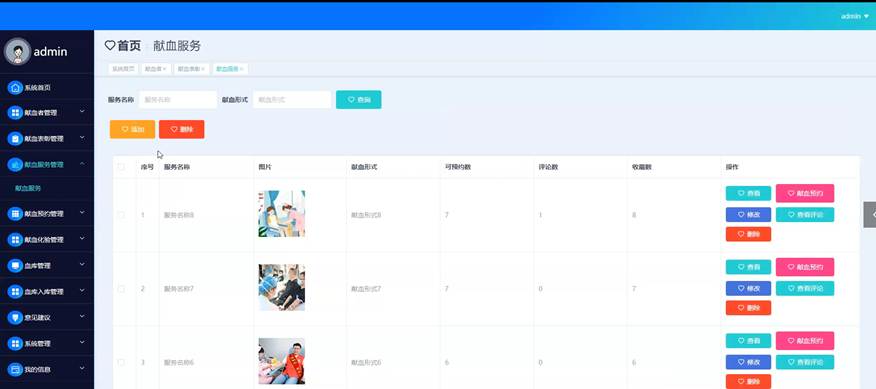Click the admin avatar in the sidebar
The image size is (876, 389).
pos(17,51)
